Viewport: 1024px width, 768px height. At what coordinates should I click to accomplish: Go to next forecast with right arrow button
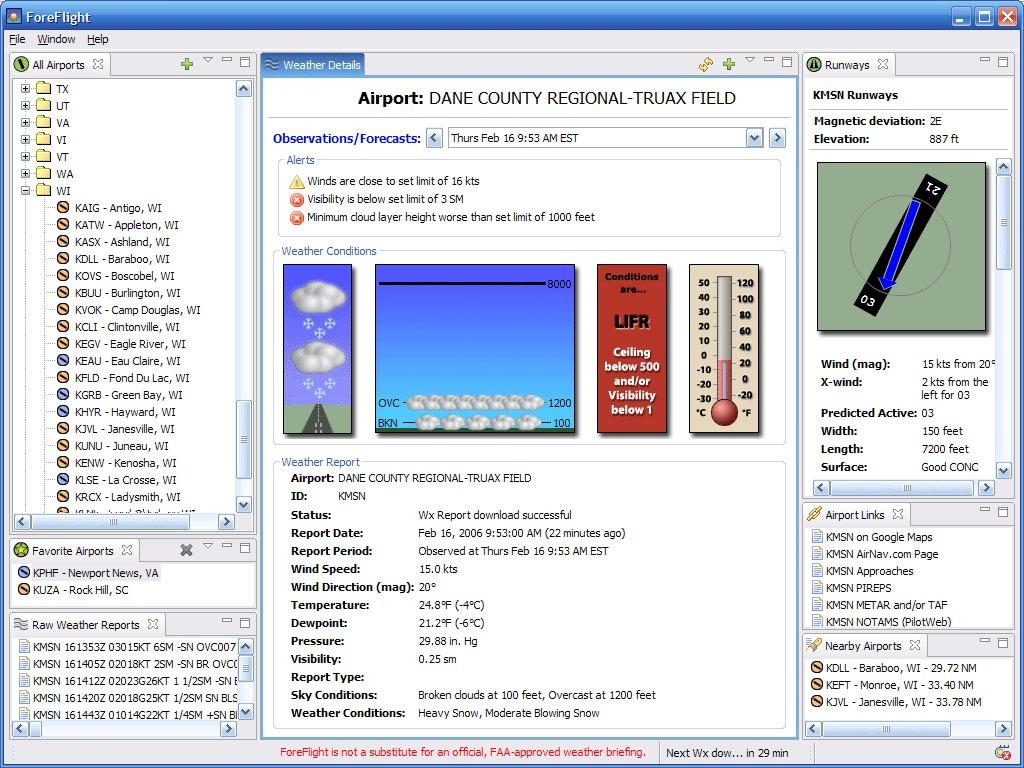[x=776, y=138]
